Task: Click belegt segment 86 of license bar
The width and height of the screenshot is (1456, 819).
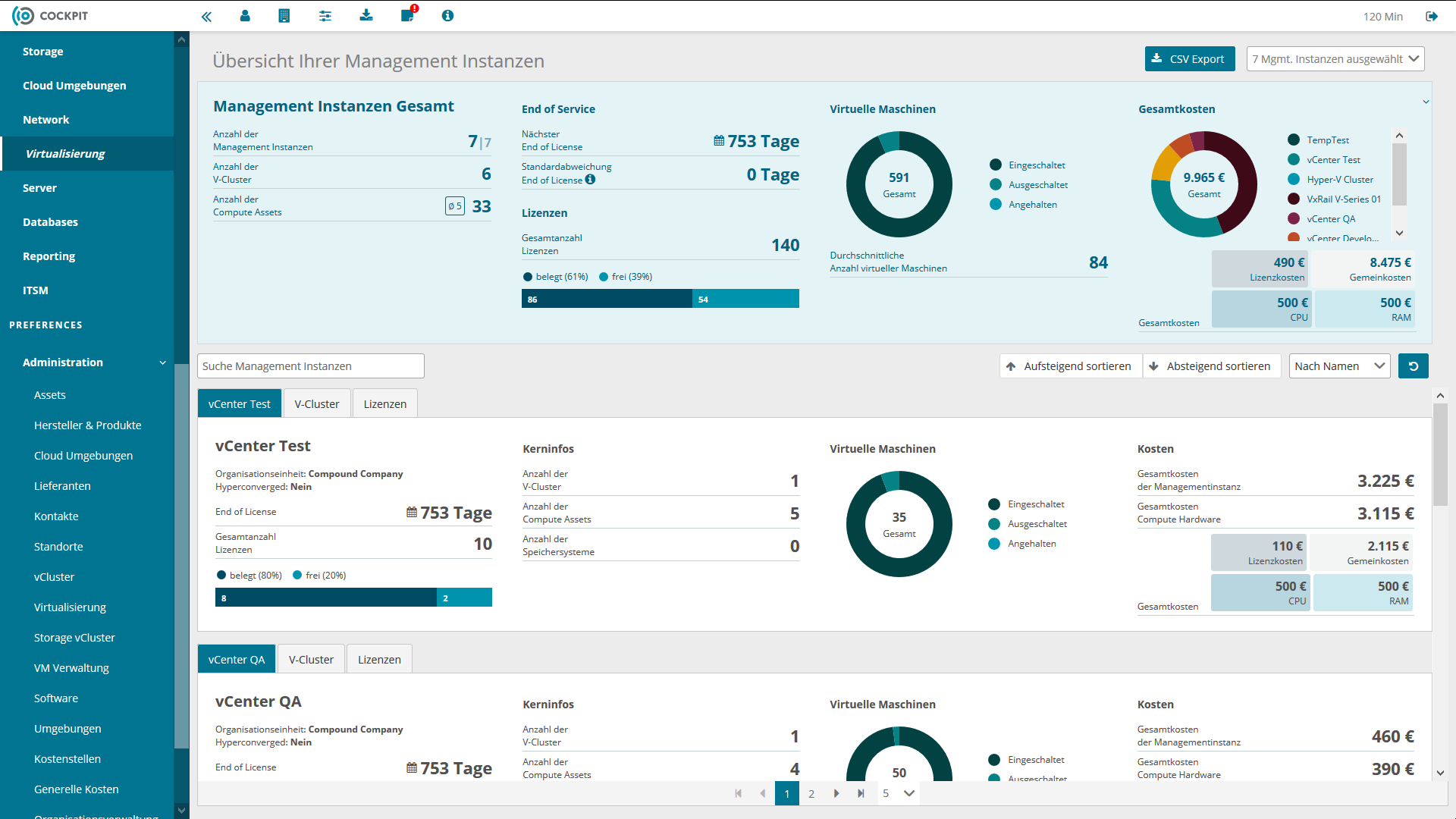Action: point(607,299)
